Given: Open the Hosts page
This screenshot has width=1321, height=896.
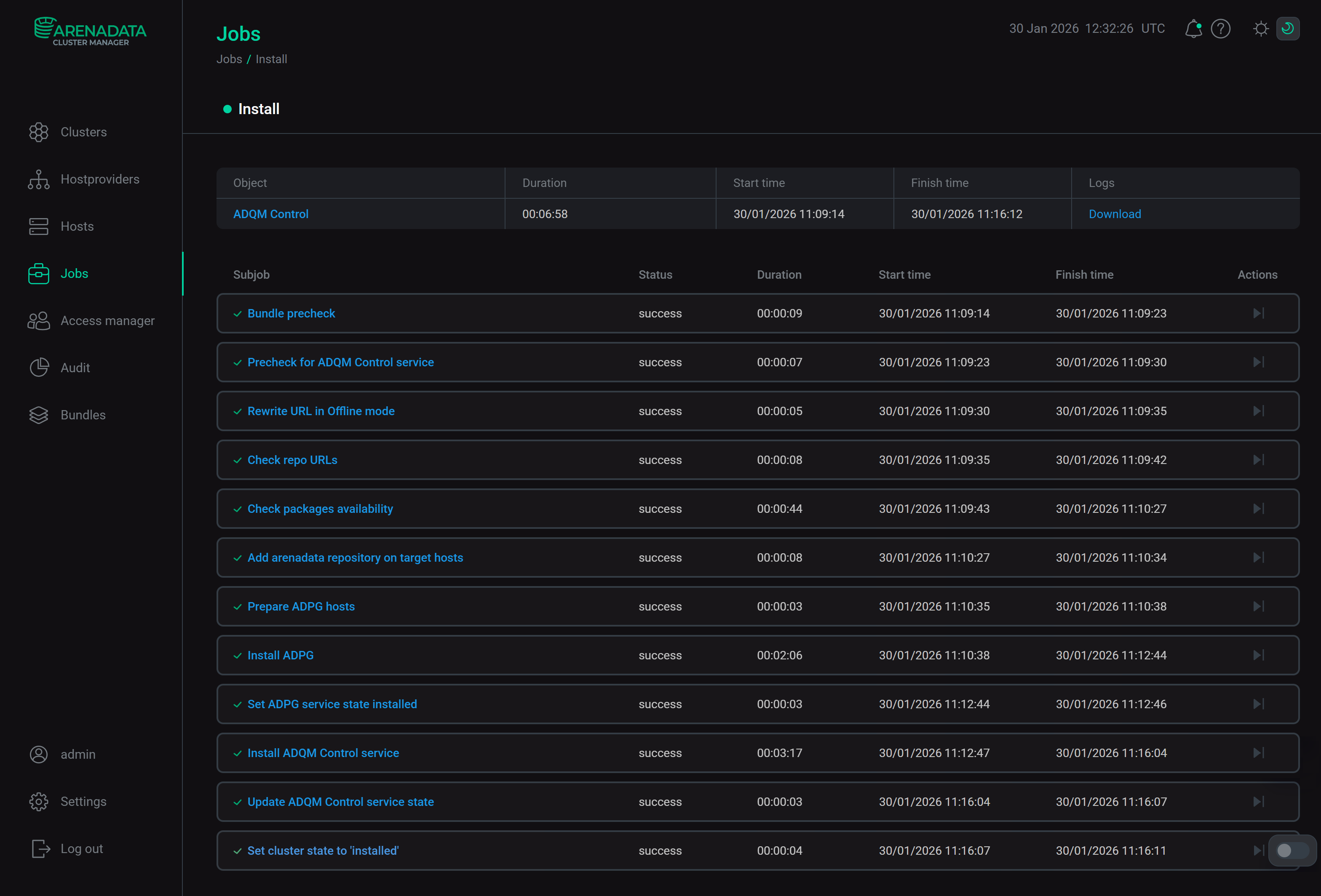Looking at the screenshot, I should pyautogui.click(x=77, y=226).
